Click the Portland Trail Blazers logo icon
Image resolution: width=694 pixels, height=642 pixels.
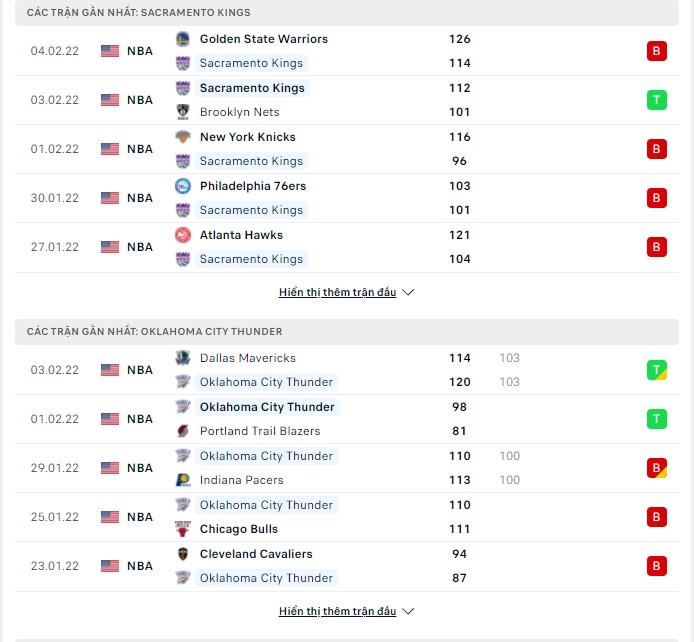[183, 431]
